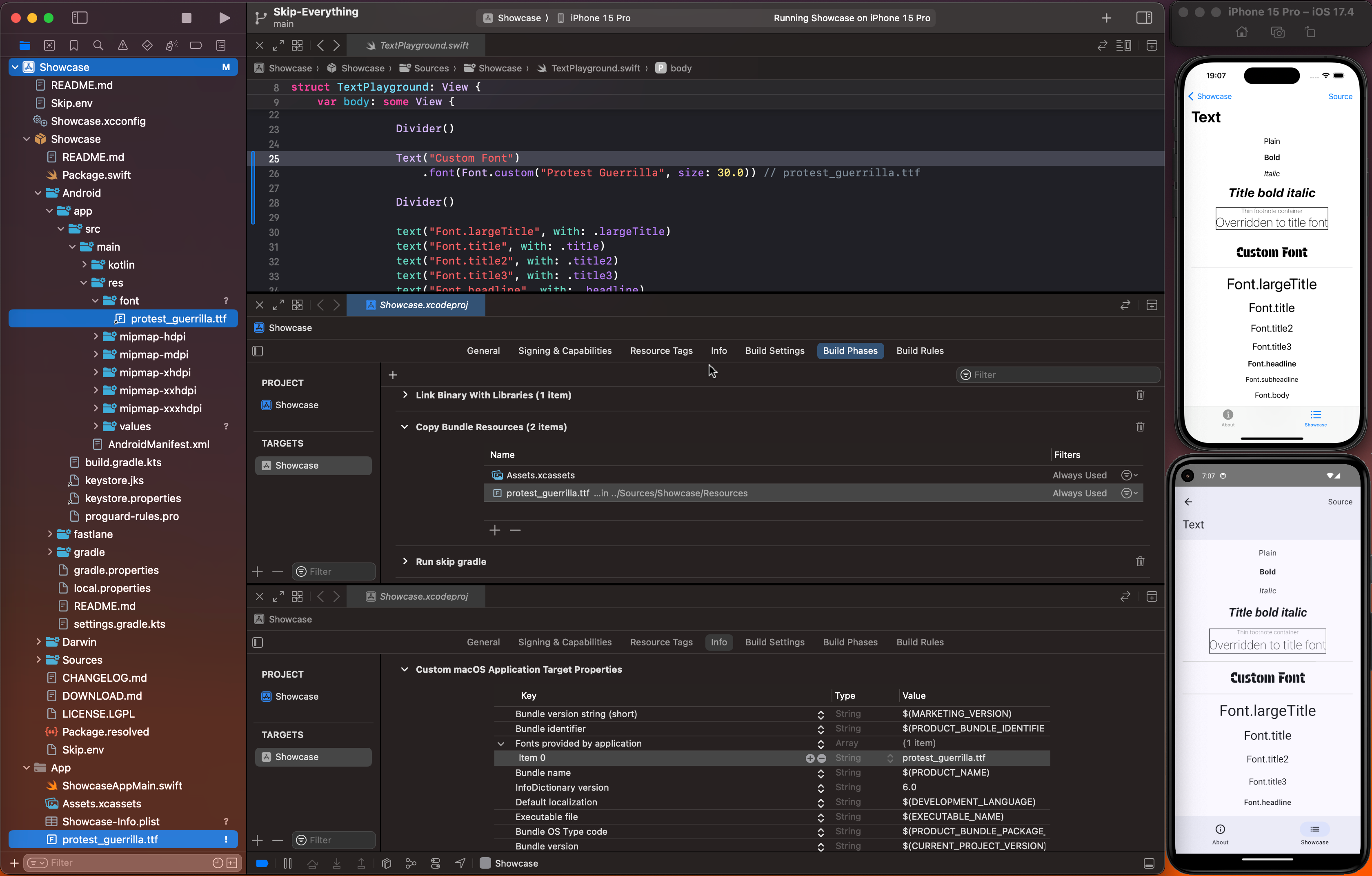The height and width of the screenshot is (876, 1372).
Task: Toggle the right inspector panel
Action: [x=1144, y=18]
